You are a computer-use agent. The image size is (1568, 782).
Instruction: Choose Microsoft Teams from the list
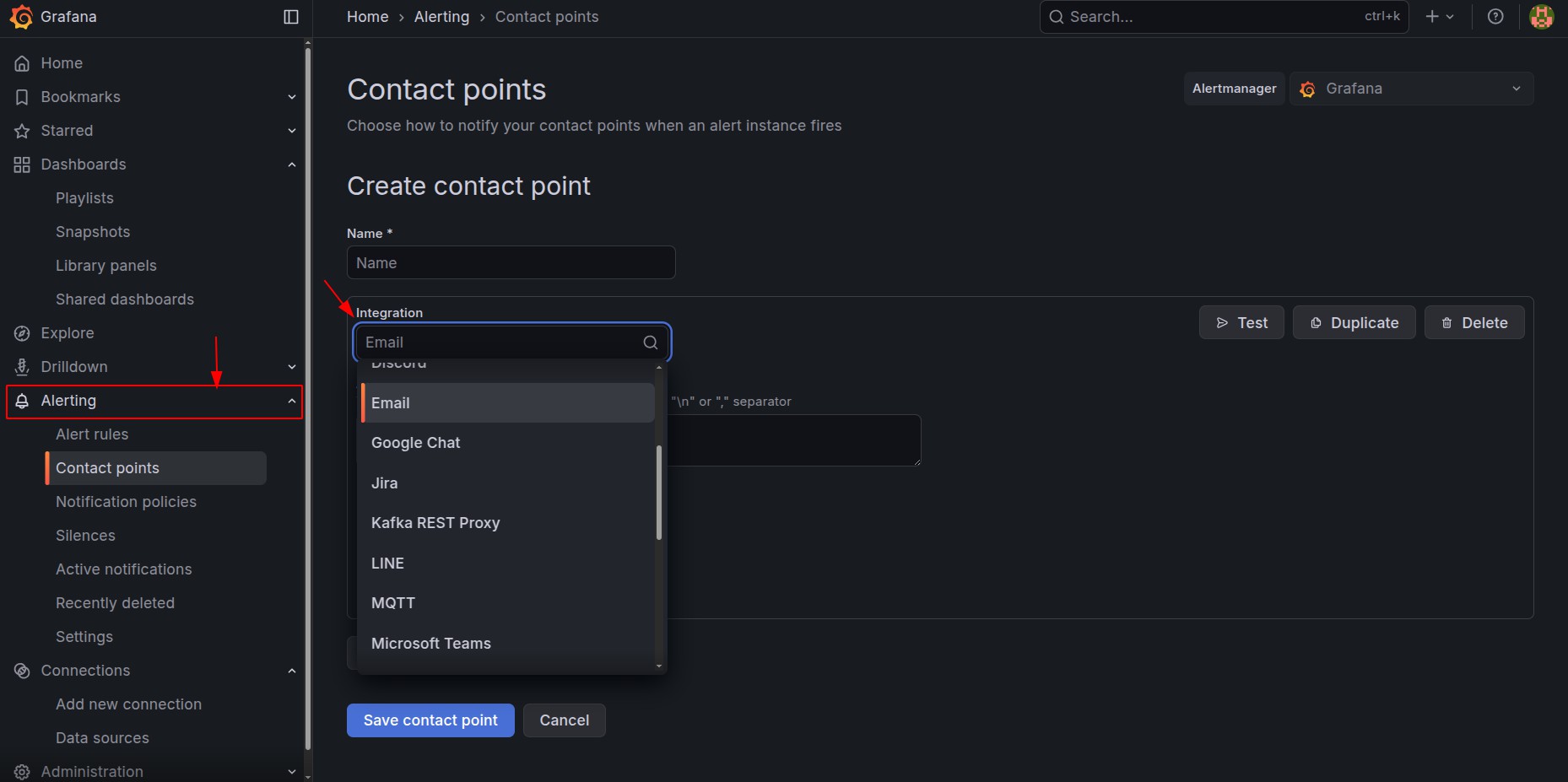[431, 644]
